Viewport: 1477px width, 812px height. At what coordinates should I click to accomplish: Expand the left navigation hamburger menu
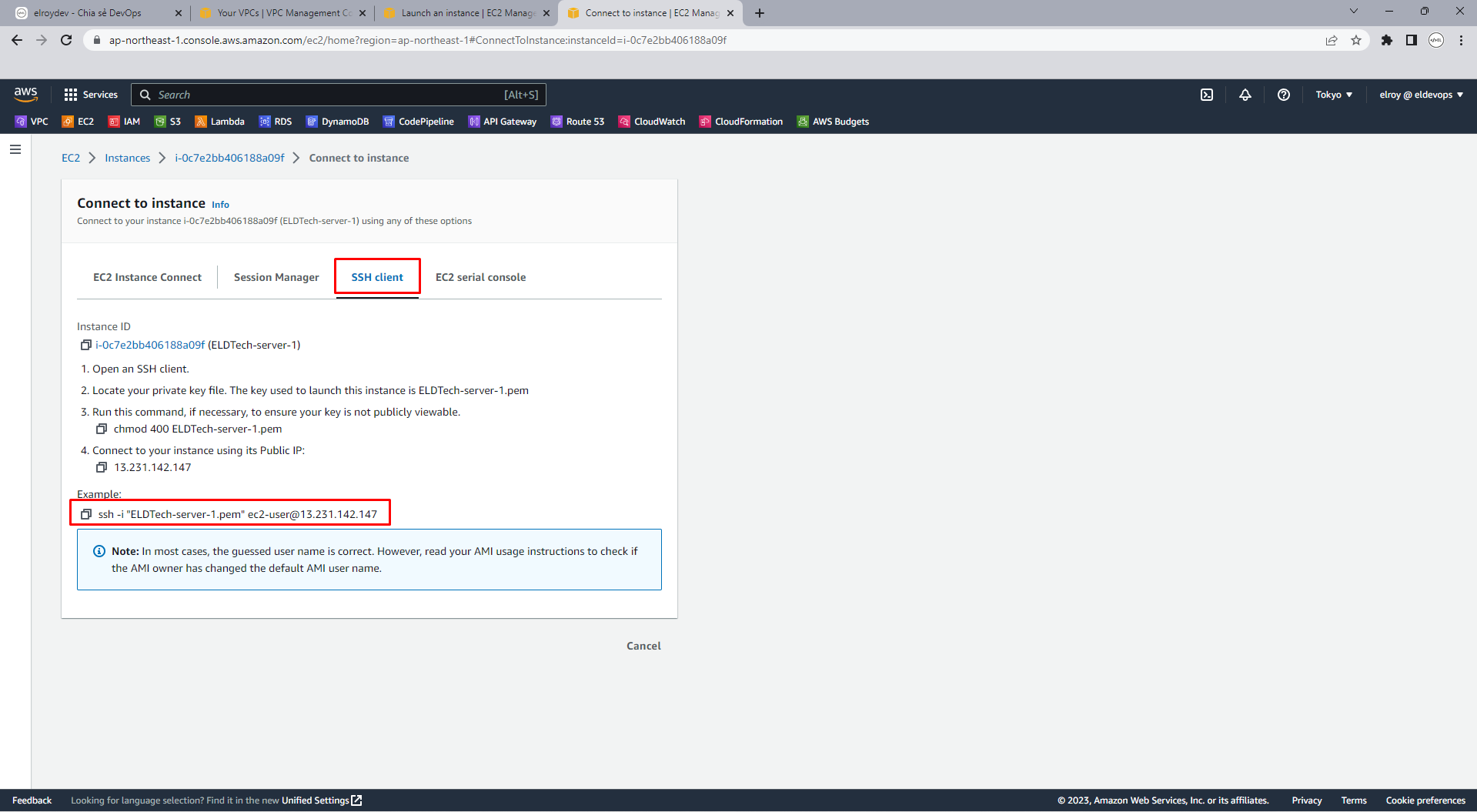(15, 149)
